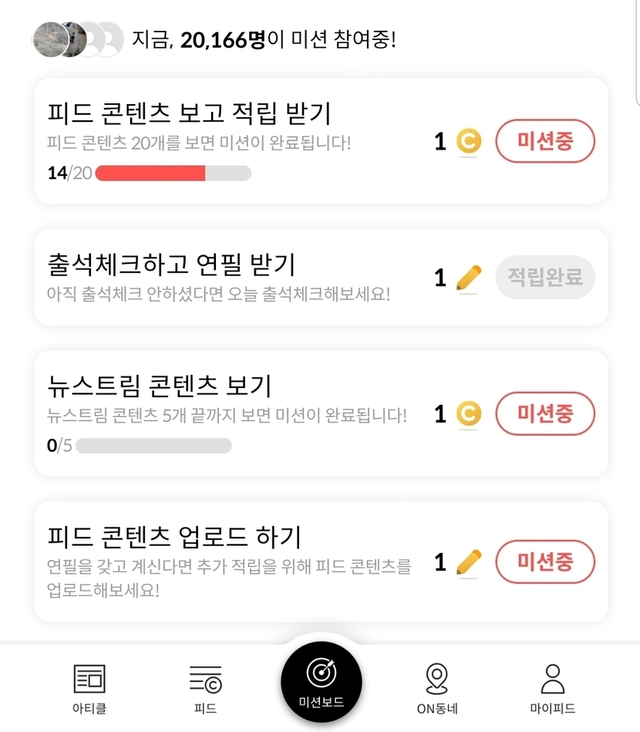Open 마이피드 profile icon
The image size is (640, 732).
point(552,678)
